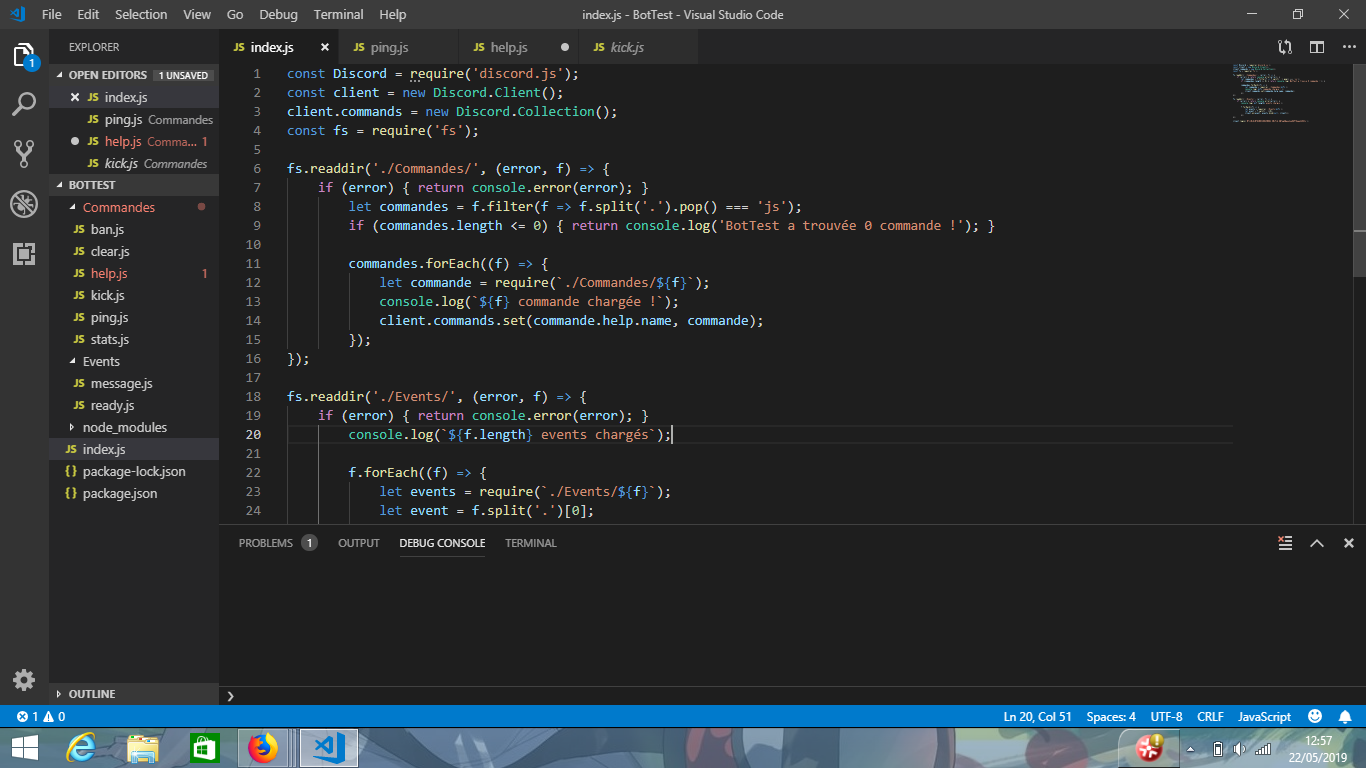
Task: Switch to the Problems panel tab
Action: tap(277, 543)
